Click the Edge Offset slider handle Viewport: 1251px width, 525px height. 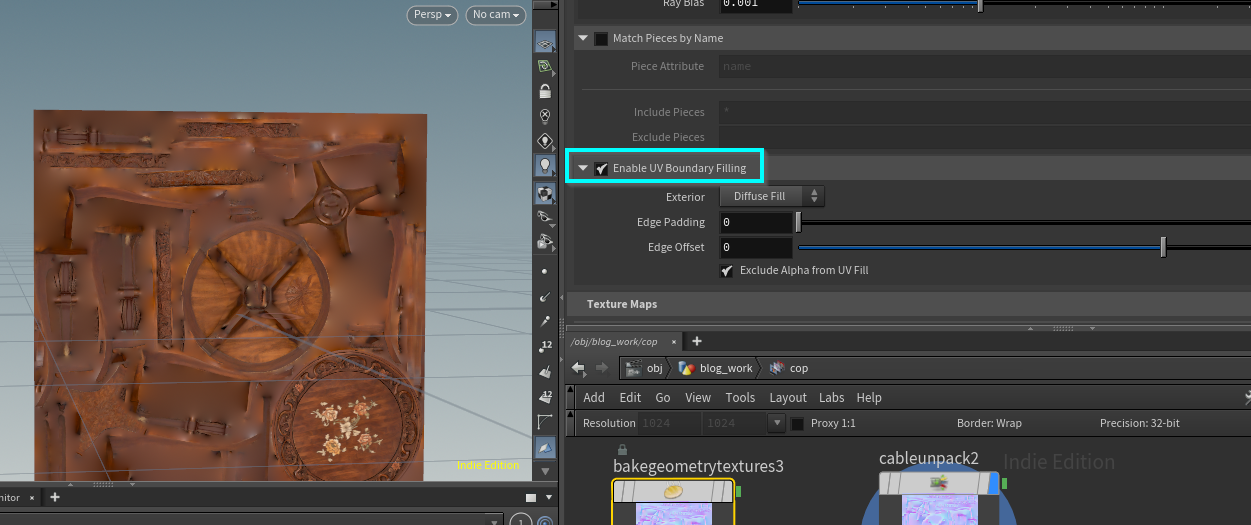(x=1163, y=247)
